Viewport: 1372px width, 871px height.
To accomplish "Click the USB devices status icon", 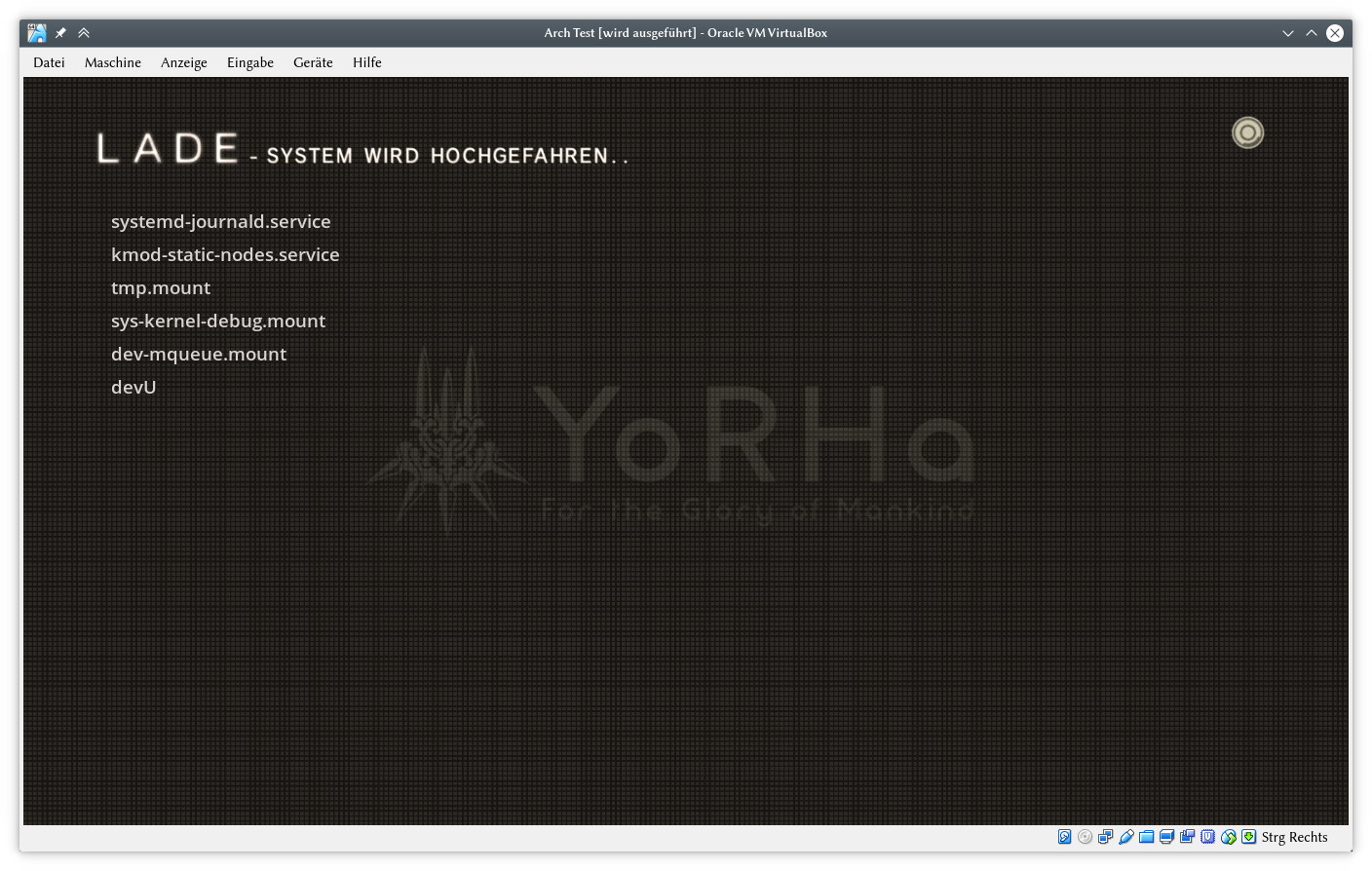I will [1126, 837].
